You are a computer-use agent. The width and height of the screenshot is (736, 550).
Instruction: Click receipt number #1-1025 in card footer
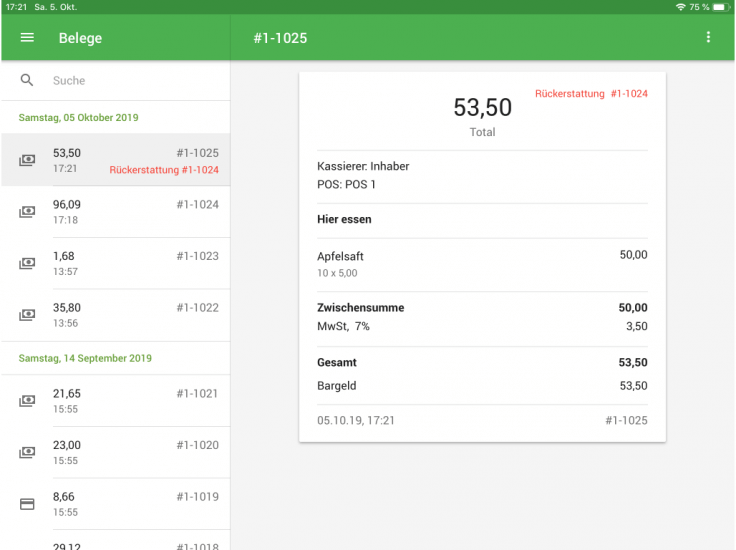point(626,420)
